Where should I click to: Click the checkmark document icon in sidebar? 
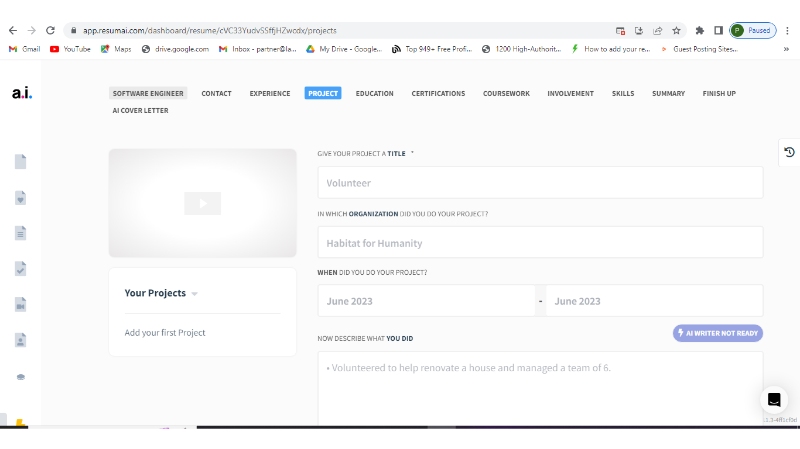point(21,269)
